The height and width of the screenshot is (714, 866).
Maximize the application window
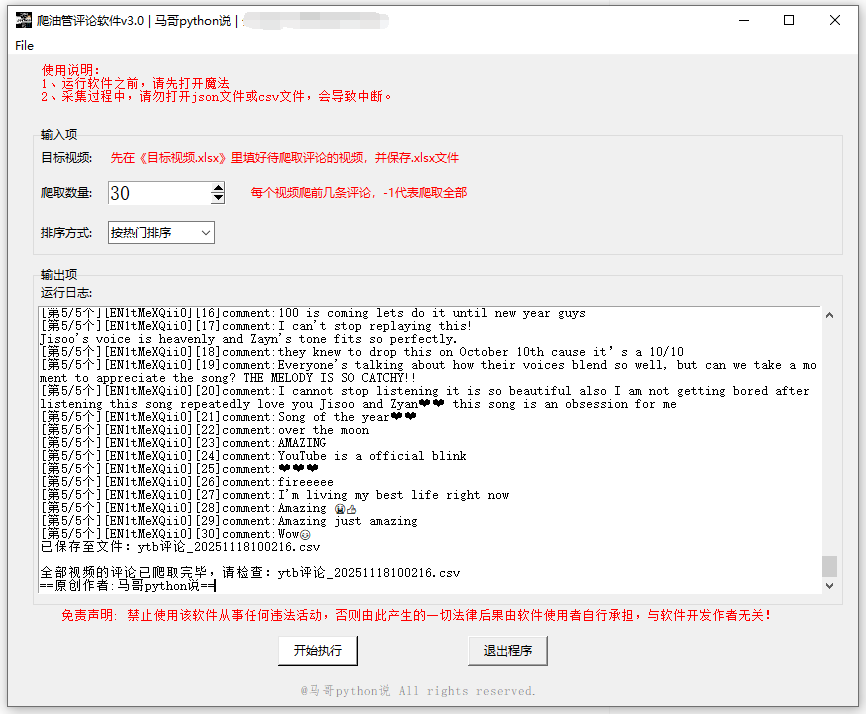pos(789,20)
